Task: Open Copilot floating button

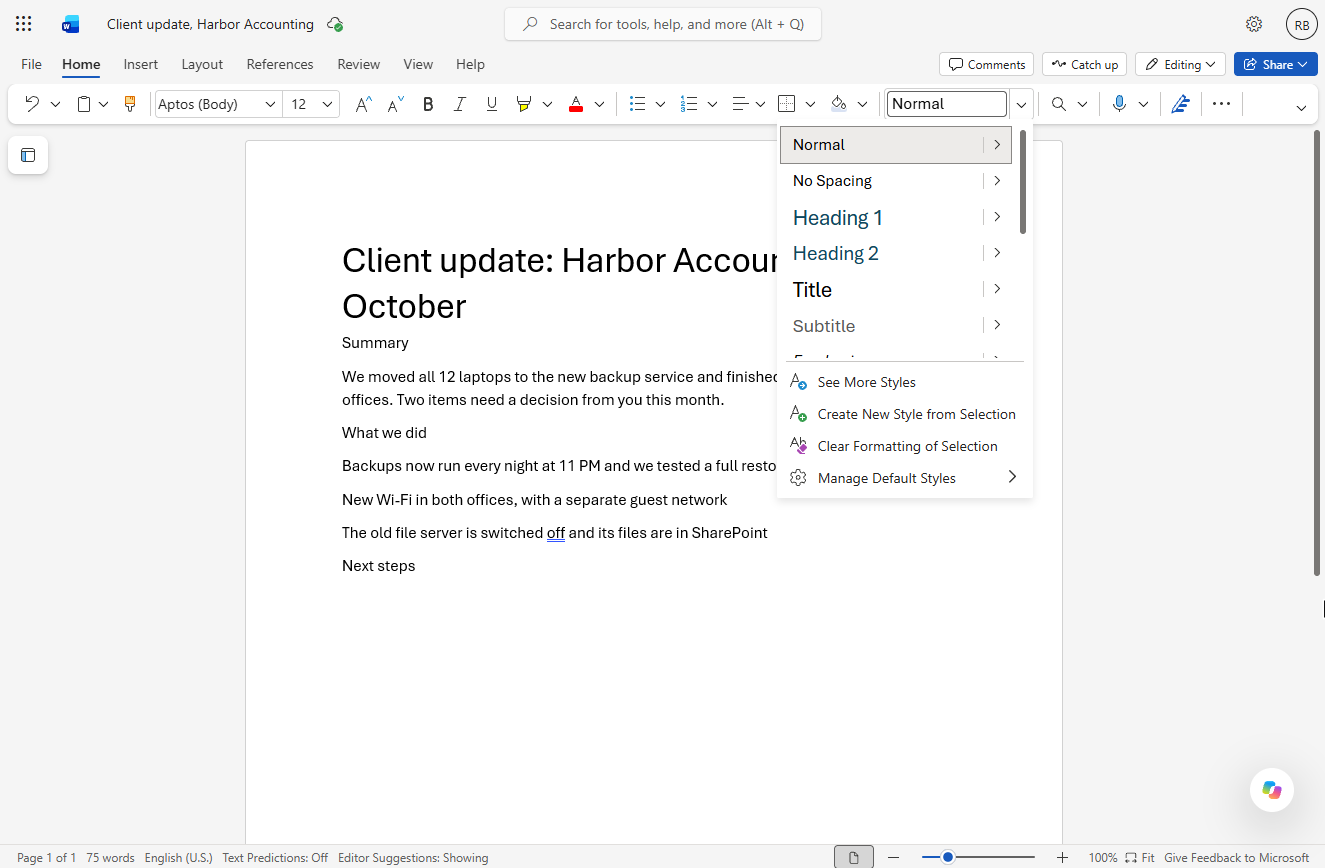Action: [x=1272, y=790]
